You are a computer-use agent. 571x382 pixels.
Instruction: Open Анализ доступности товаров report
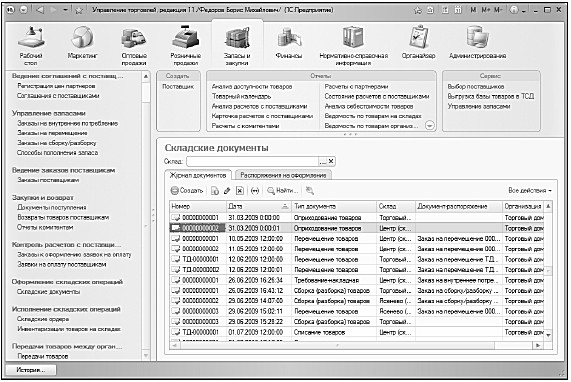click(x=252, y=87)
